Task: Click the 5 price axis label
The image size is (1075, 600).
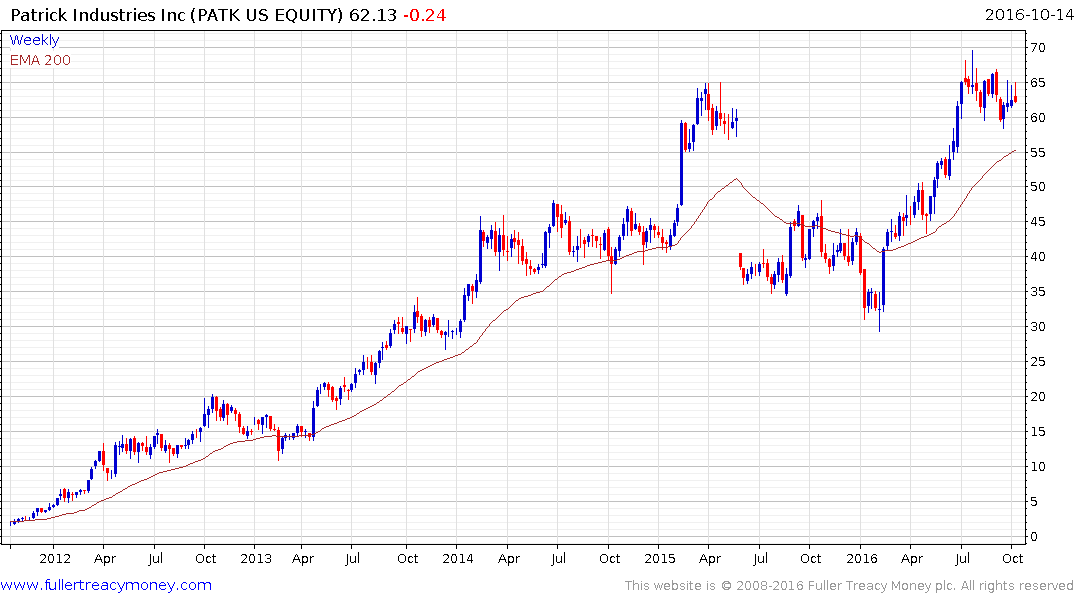Action: (1034, 502)
